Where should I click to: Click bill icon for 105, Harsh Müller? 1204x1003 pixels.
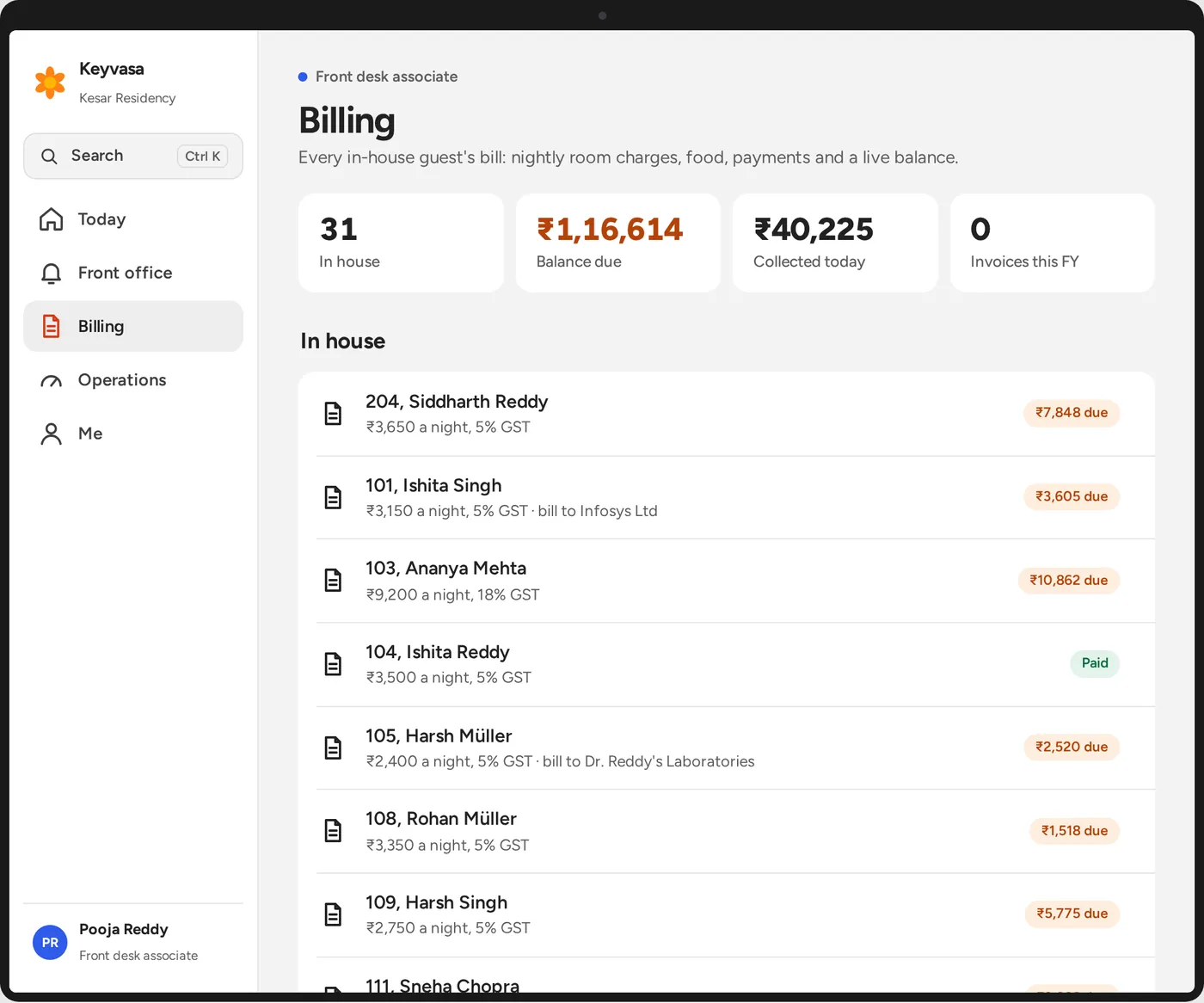(333, 748)
